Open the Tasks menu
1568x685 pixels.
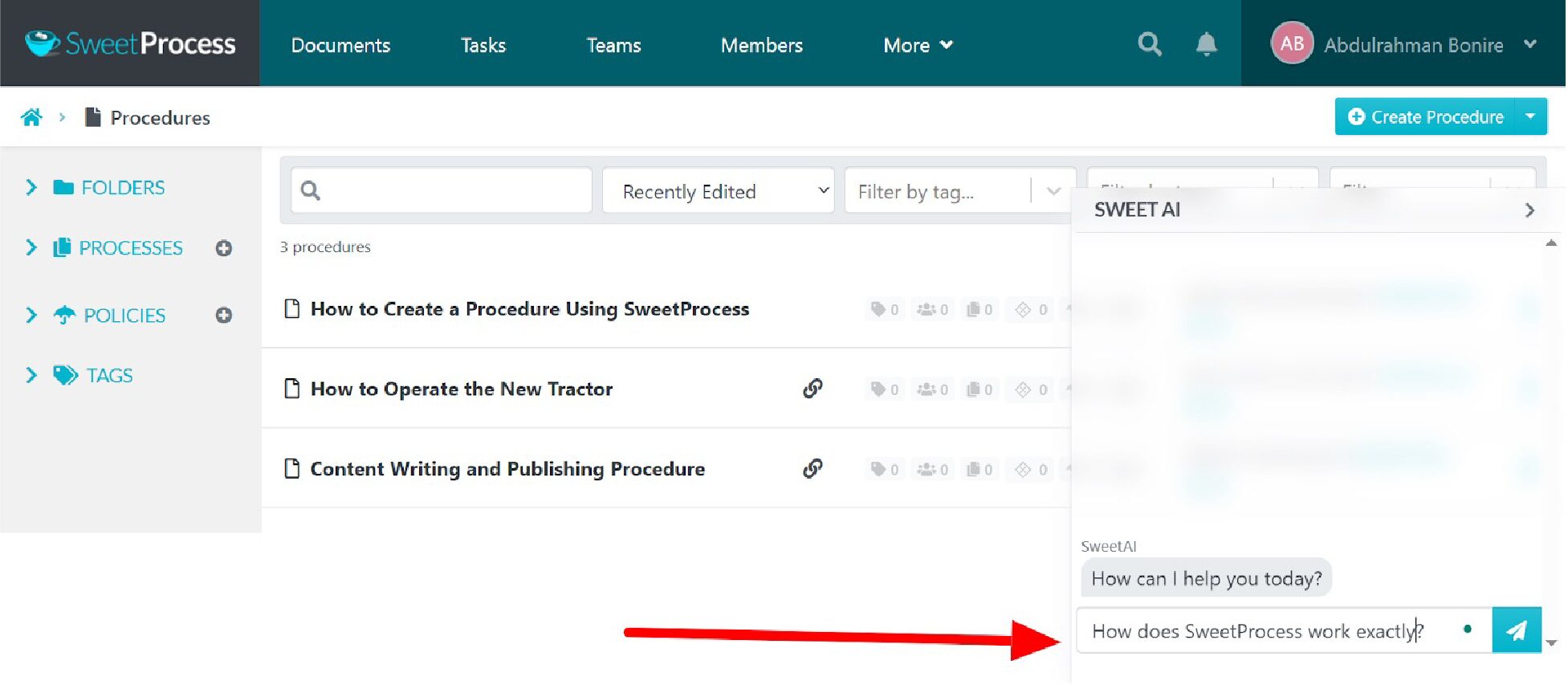483,45
